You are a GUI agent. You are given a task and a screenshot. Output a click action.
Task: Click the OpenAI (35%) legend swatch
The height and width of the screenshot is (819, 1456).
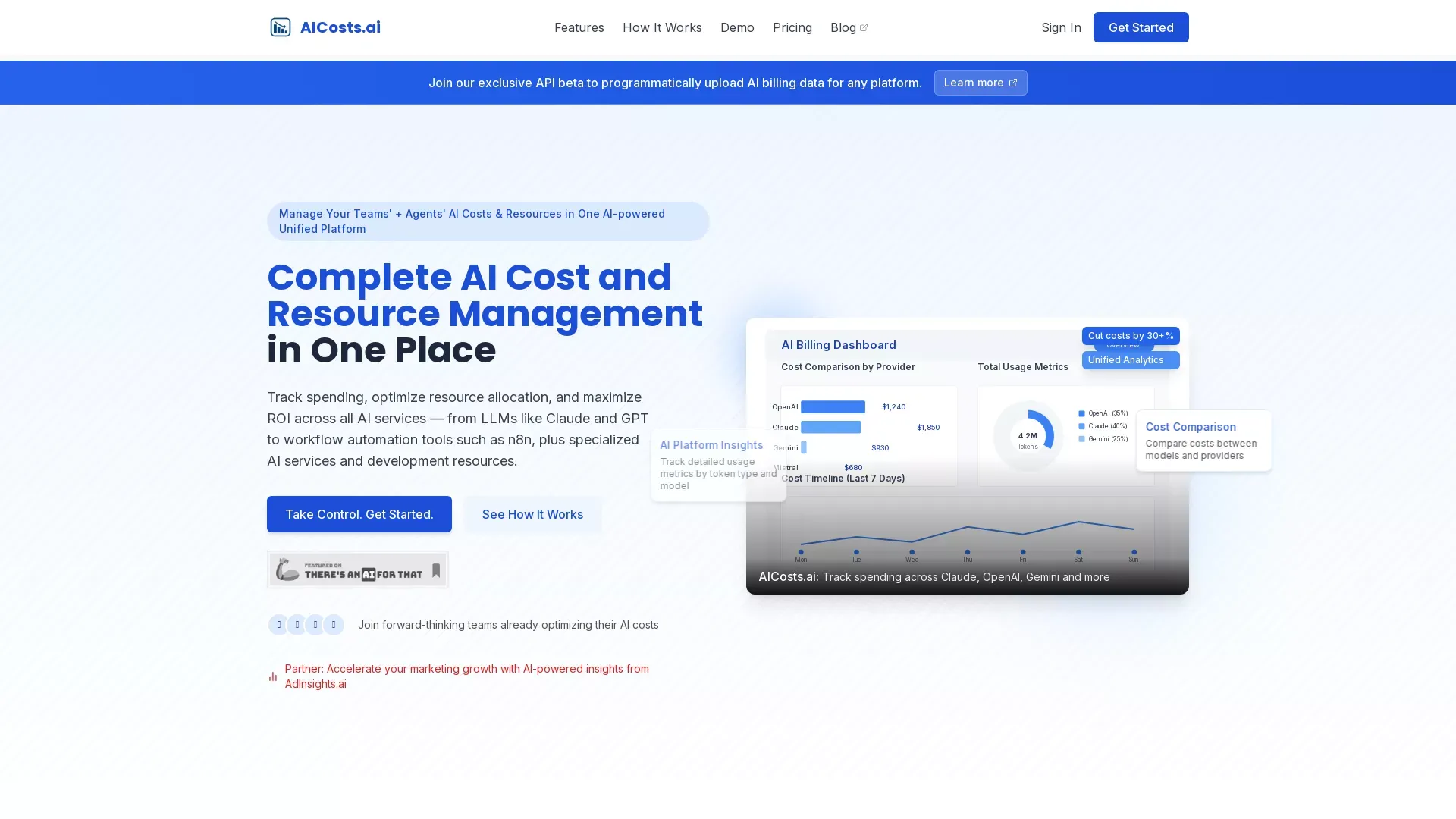click(x=1081, y=414)
